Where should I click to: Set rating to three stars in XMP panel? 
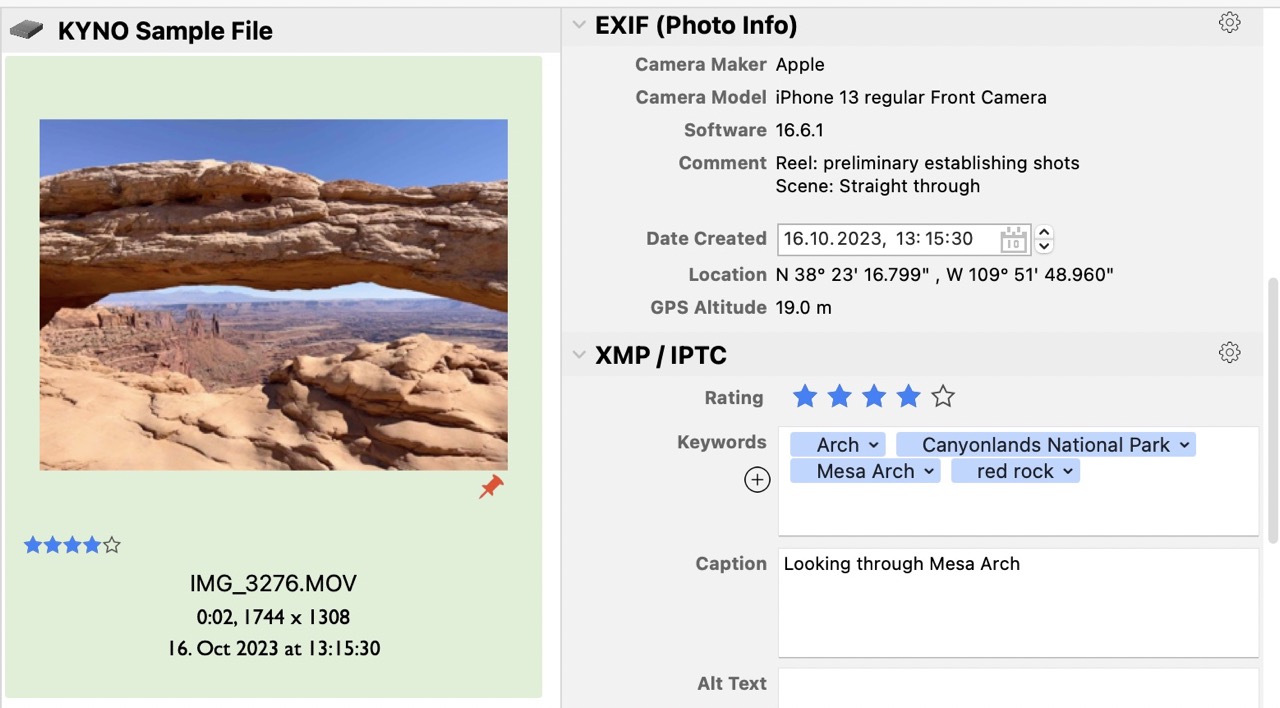[x=874, y=398]
